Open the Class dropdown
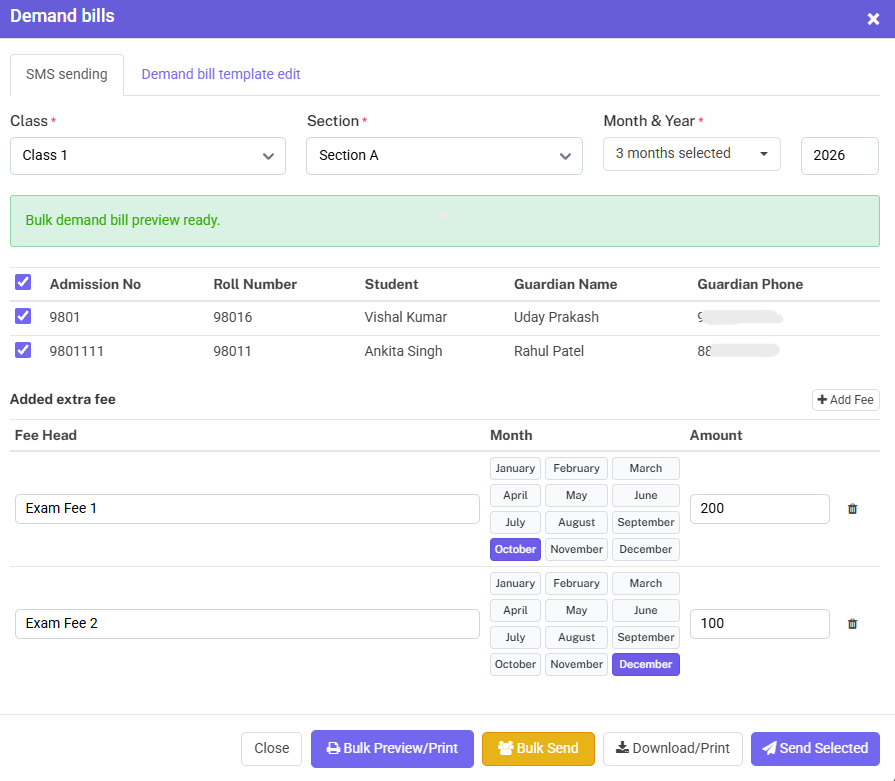 [148, 156]
